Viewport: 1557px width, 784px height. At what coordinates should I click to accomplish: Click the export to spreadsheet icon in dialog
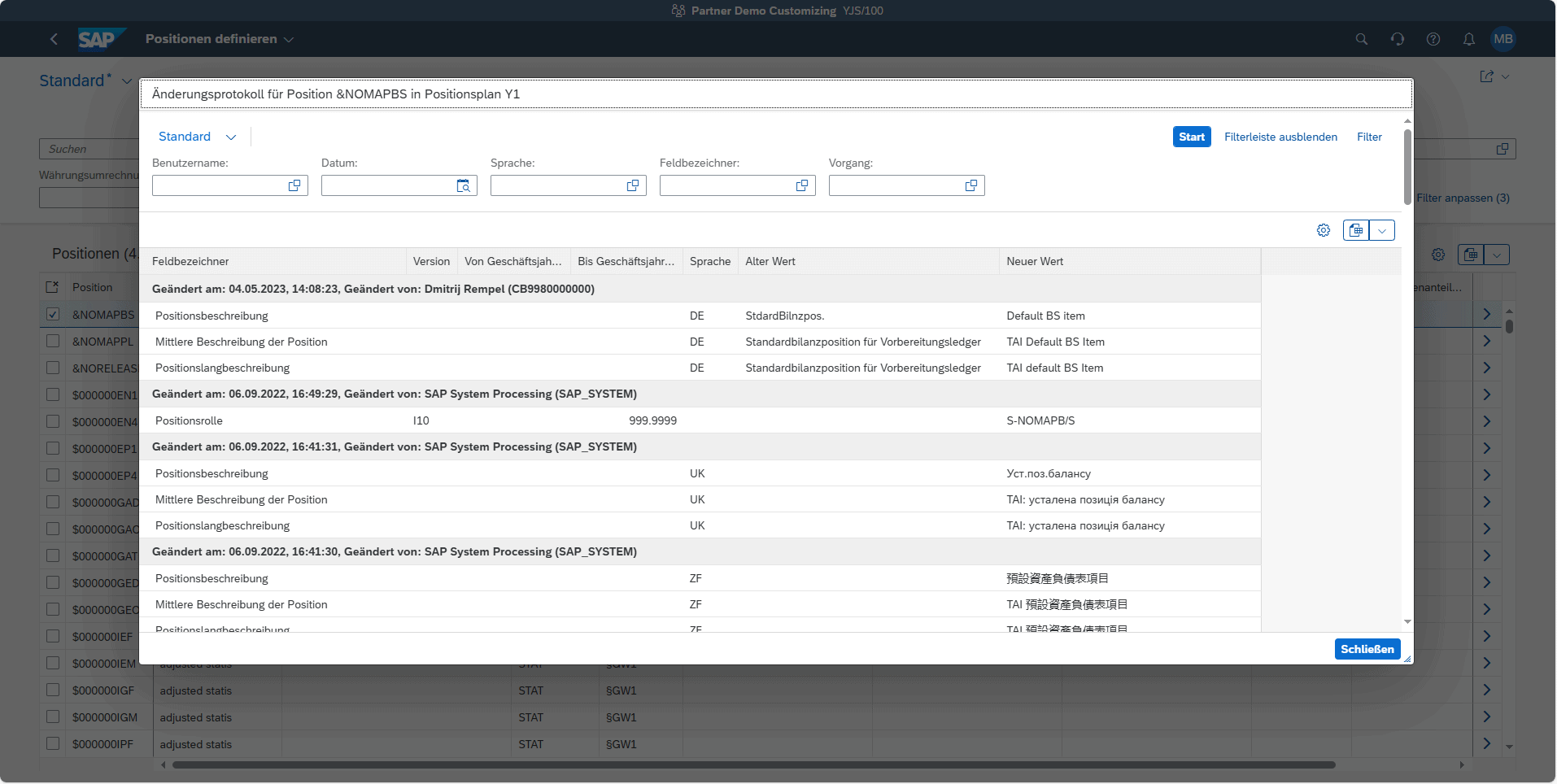(x=1356, y=230)
